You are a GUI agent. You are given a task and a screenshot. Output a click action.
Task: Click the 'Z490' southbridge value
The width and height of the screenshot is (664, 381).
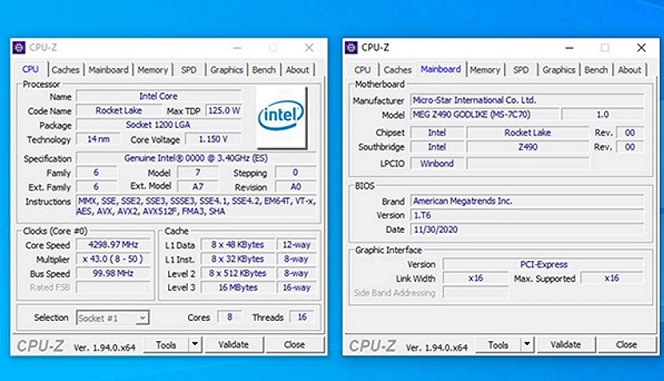528,147
